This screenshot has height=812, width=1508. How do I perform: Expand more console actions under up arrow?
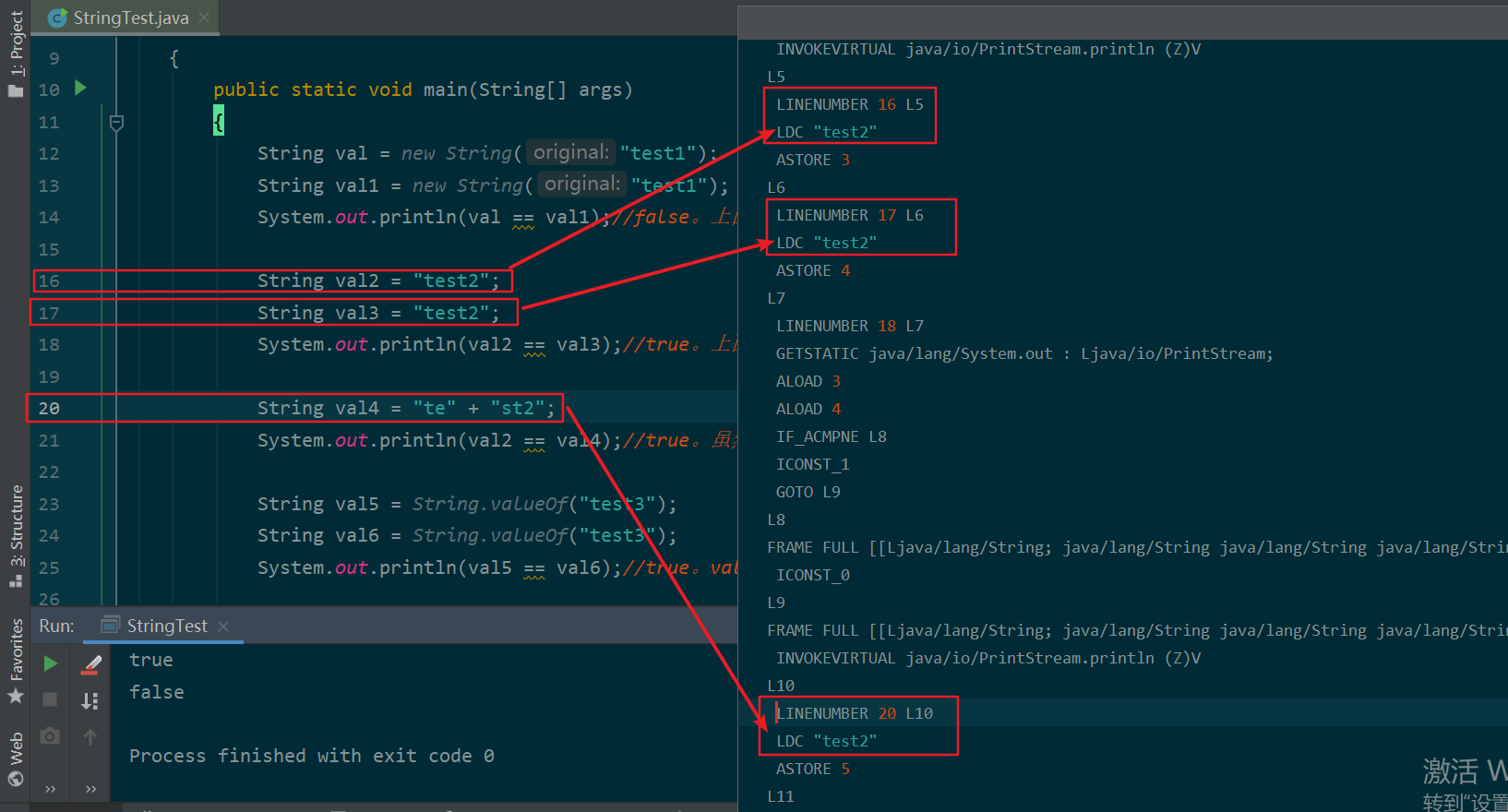point(90,789)
